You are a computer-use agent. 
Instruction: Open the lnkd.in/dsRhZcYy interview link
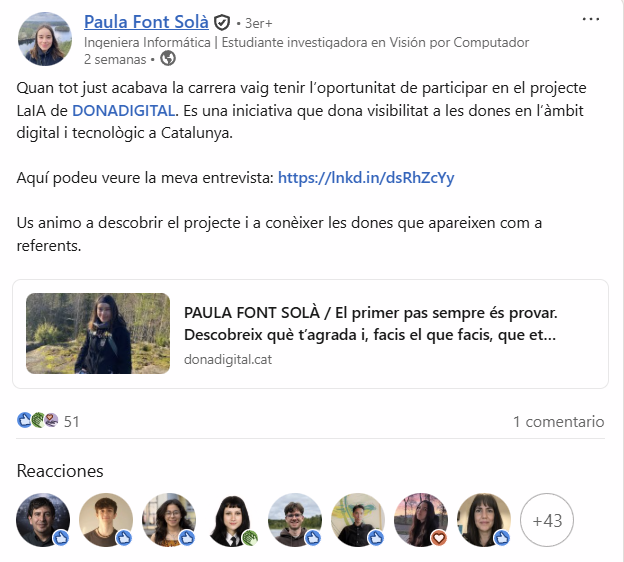366,178
